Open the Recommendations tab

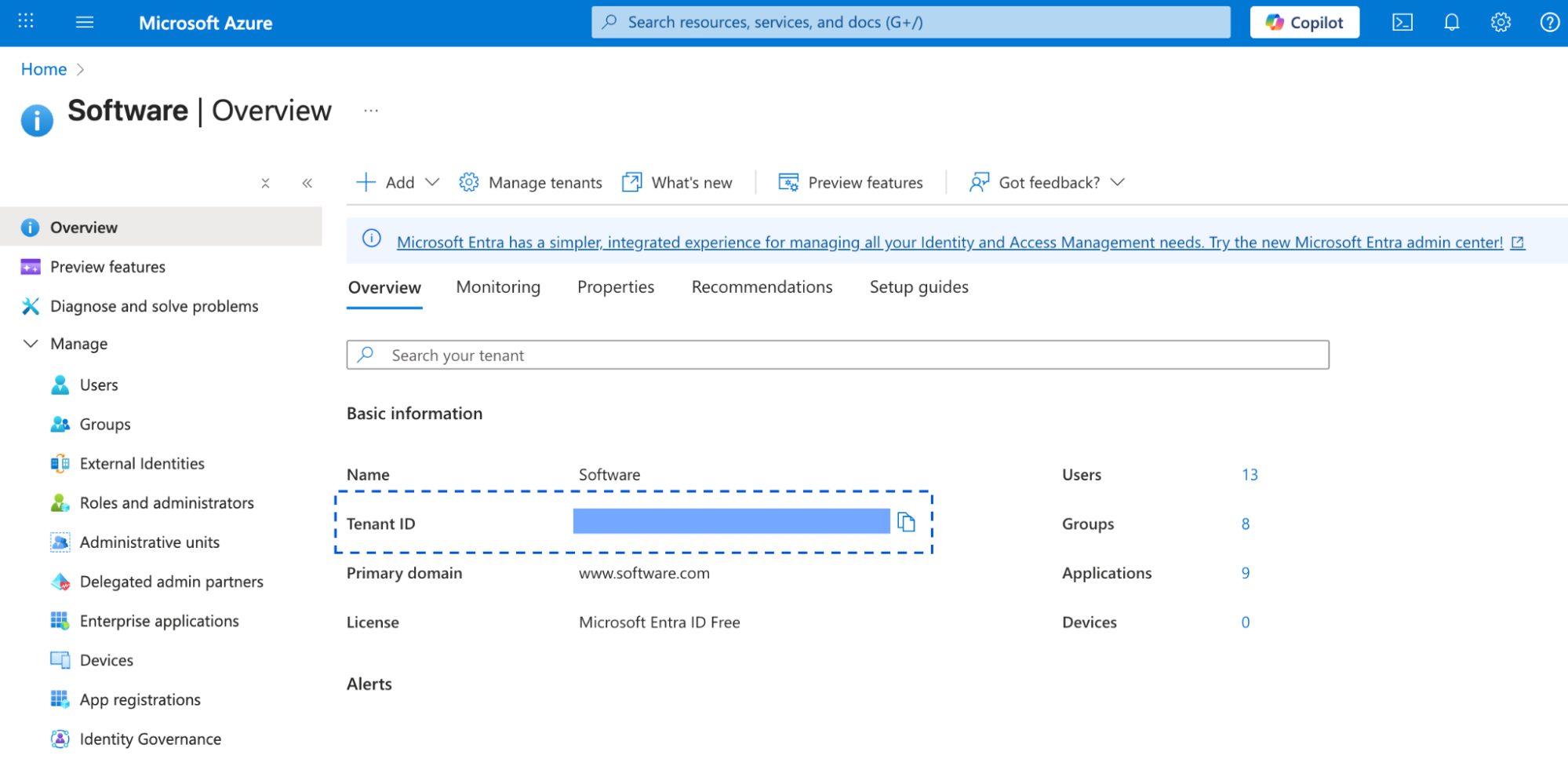tap(762, 287)
